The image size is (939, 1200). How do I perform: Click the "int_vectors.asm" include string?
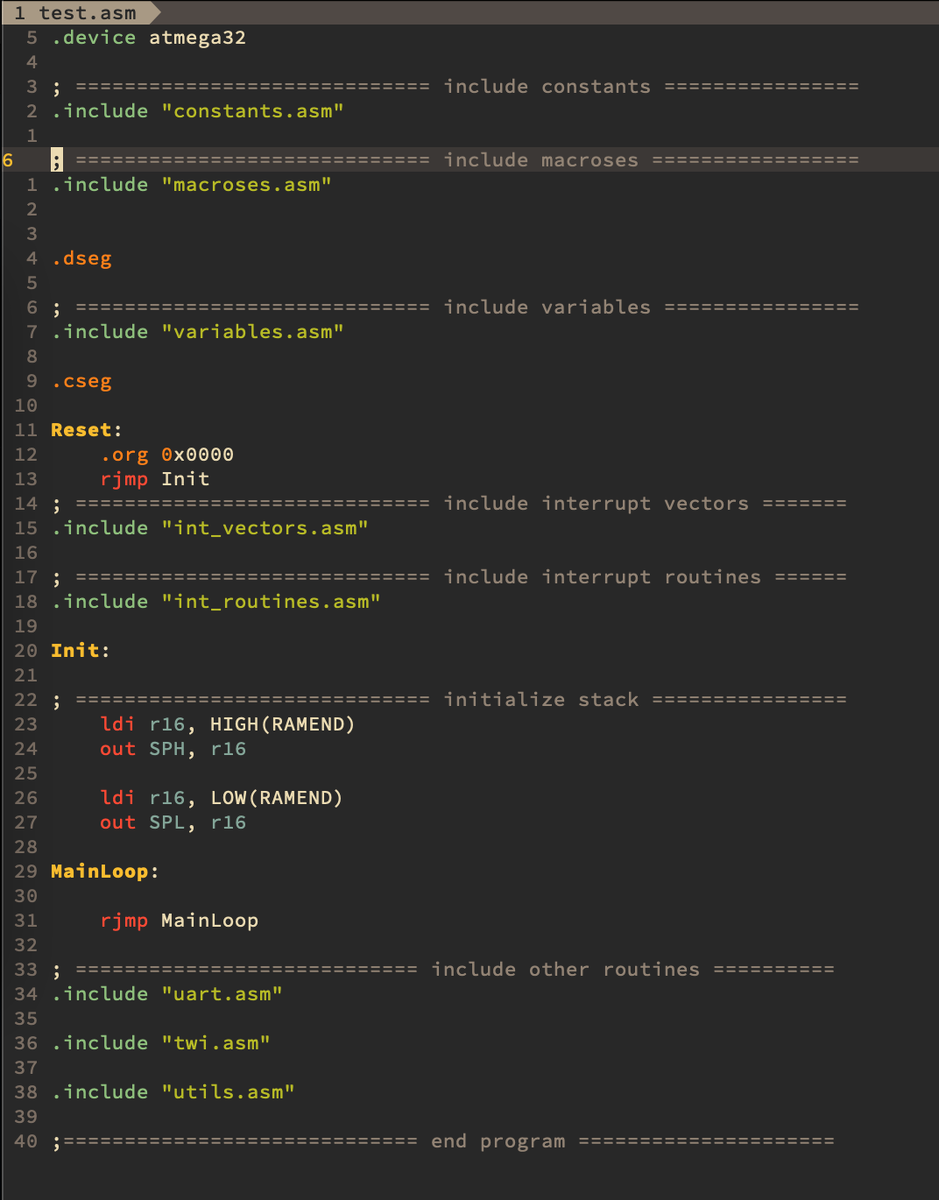coord(265,528)
